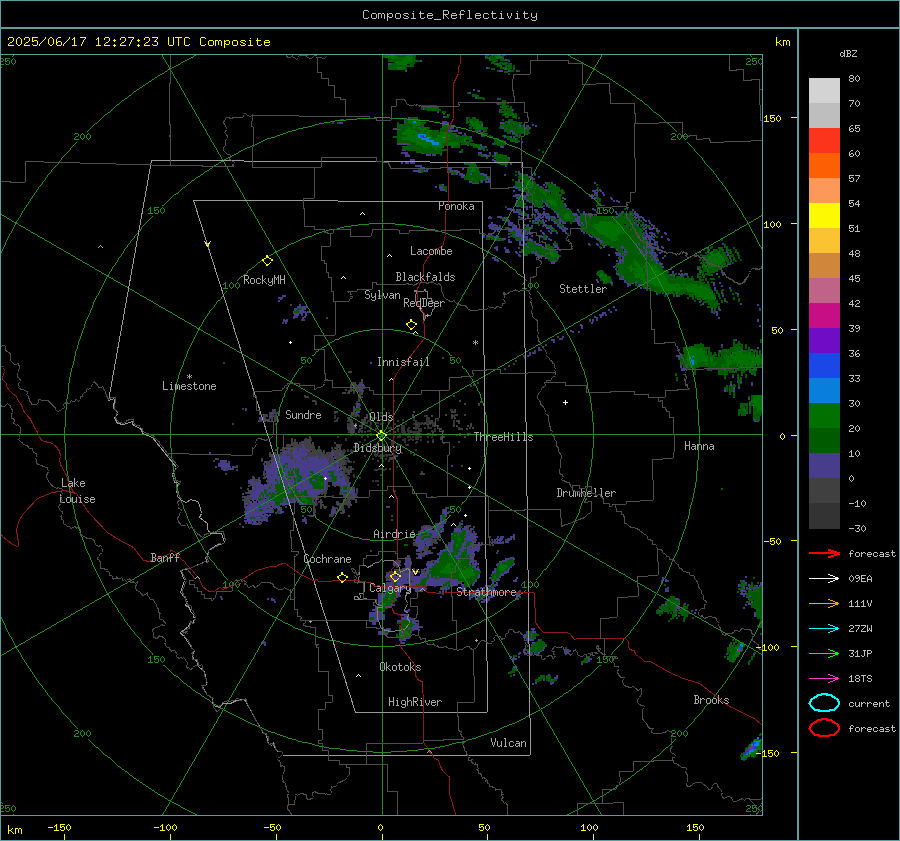
Task: Click the Composite_Reflectivity title
Action: [449, 15]
